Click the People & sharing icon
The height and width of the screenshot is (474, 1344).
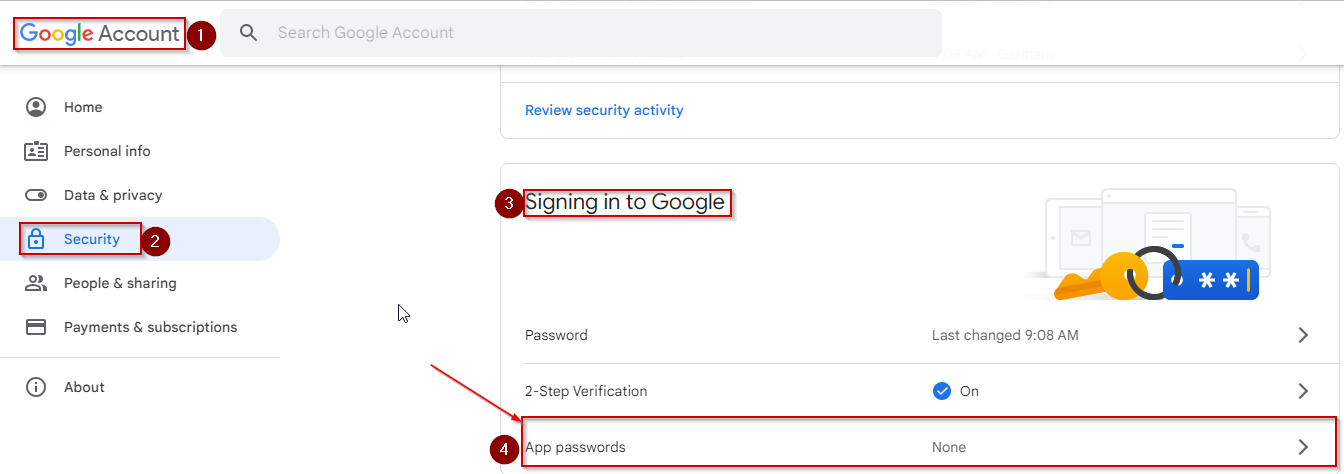(x=36, y=283)
